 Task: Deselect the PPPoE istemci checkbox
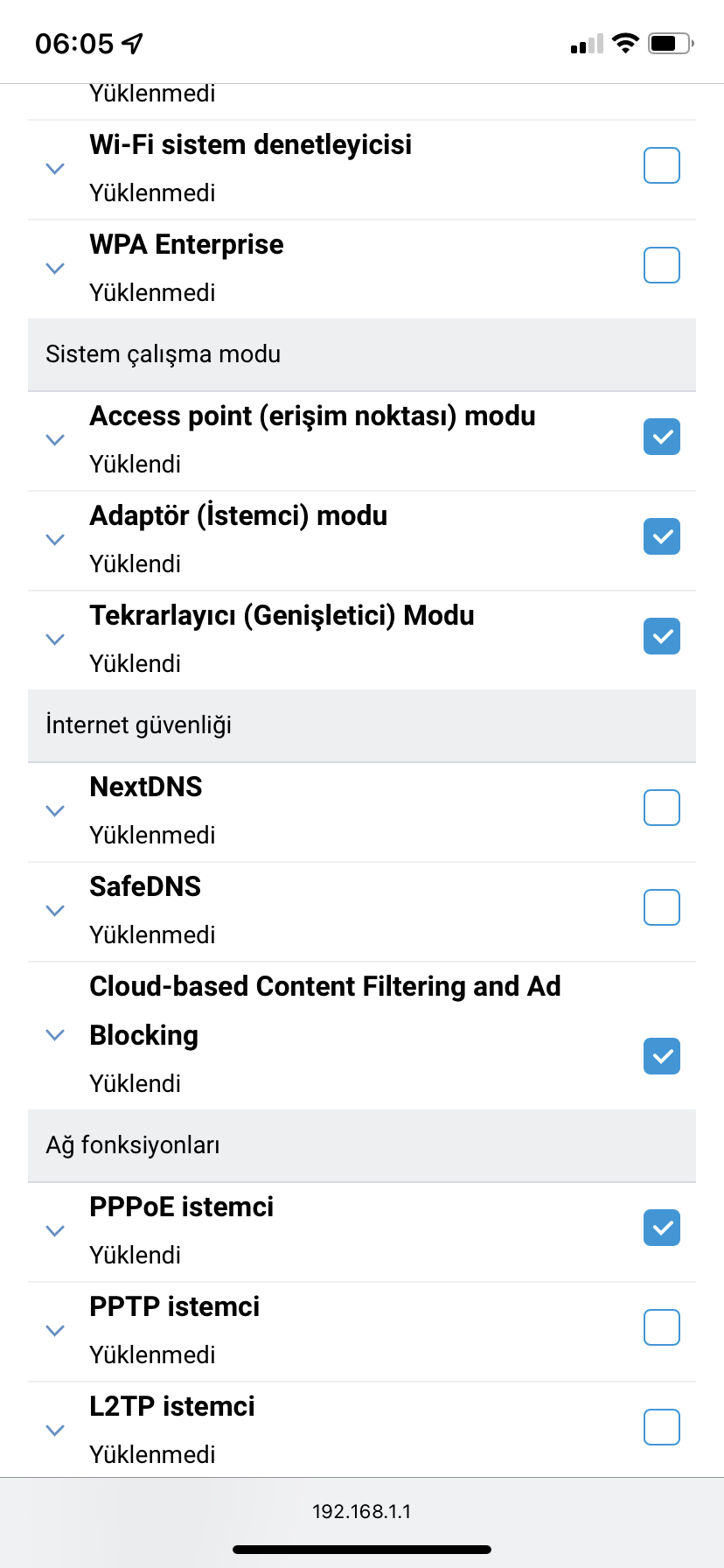click(662, 1228)
